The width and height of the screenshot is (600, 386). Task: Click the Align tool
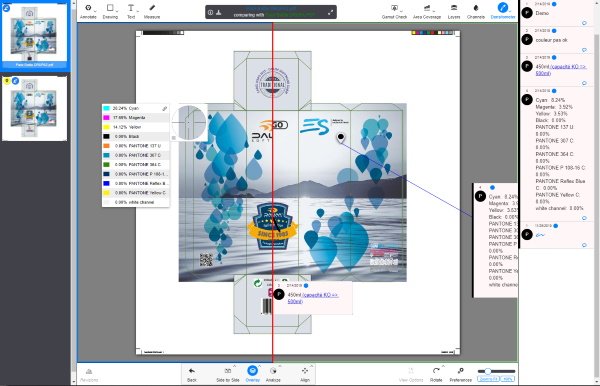click(x=305, y=374)
